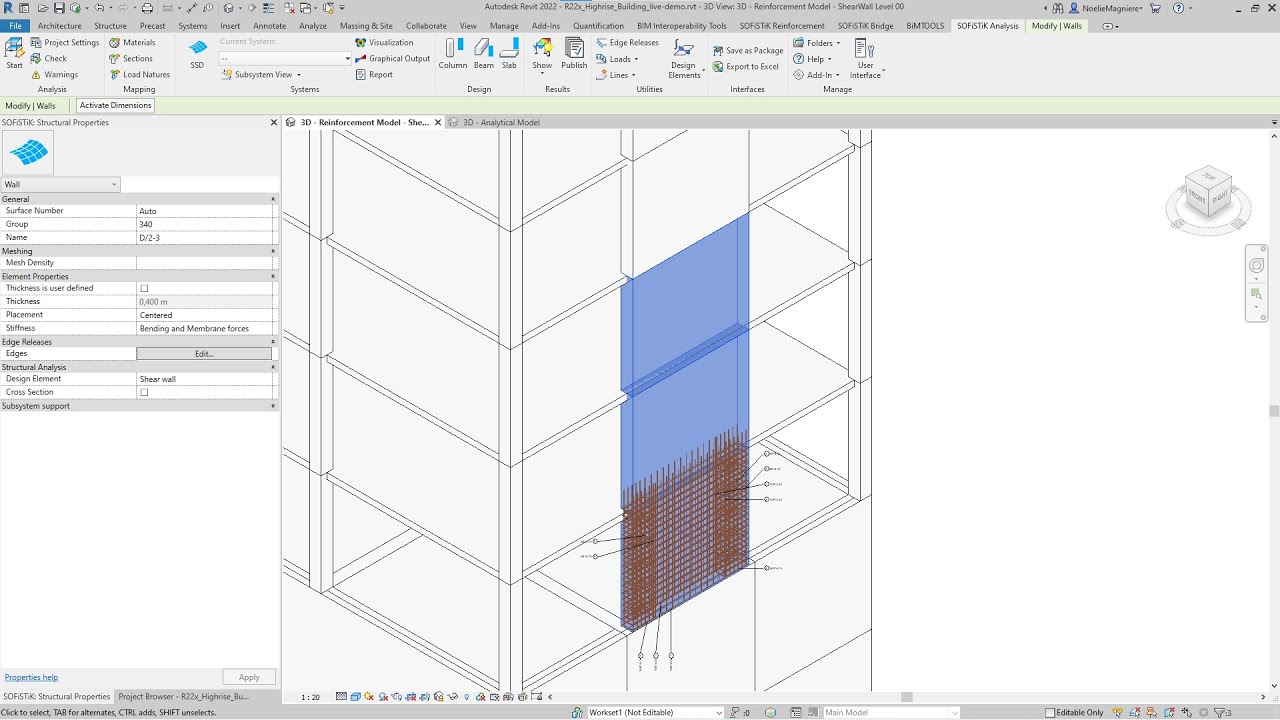
Task: Select the Beam design tool
Action: 484,54
